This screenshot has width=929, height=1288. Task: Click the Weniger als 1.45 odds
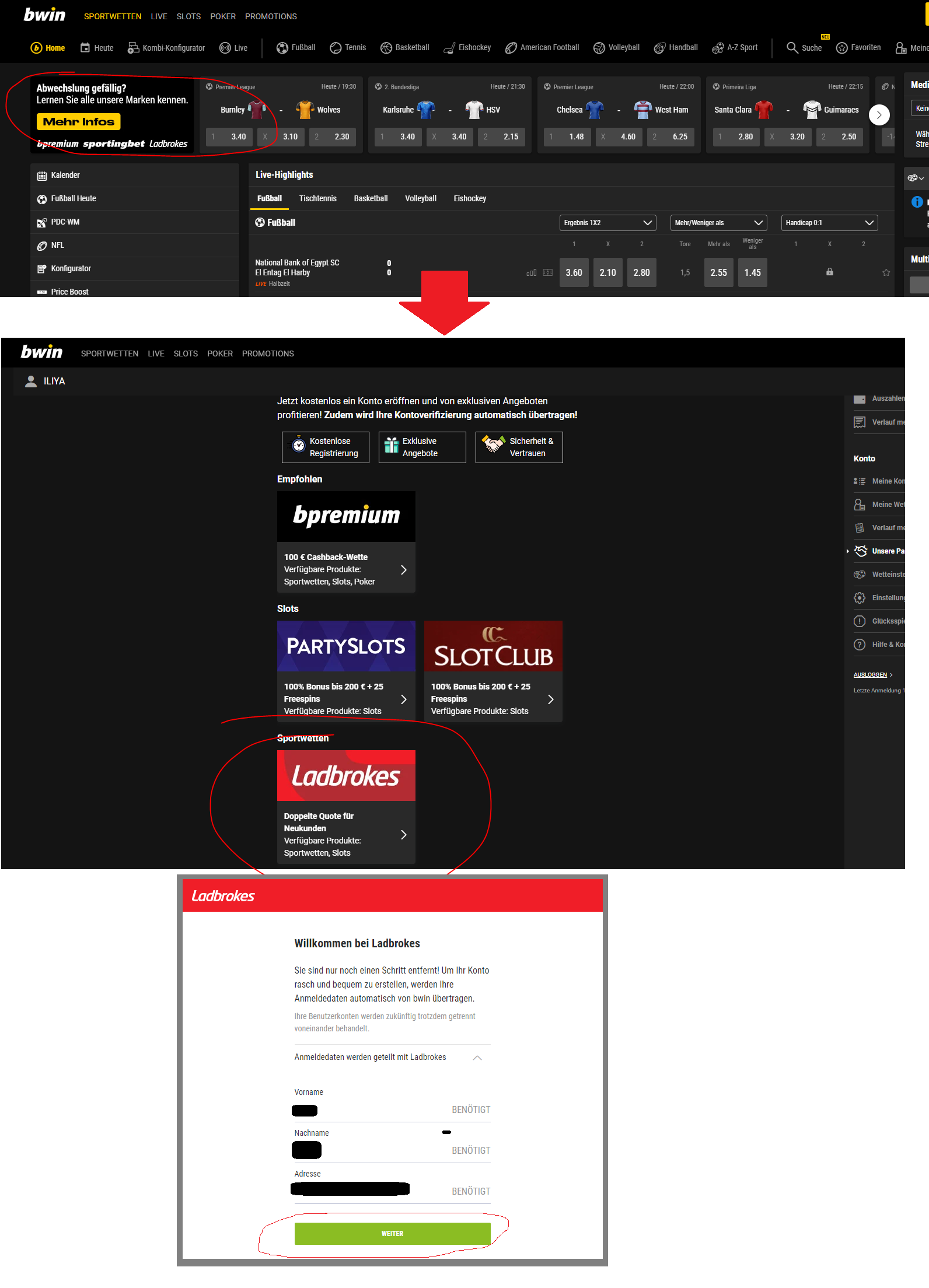(x=753, y=272)
